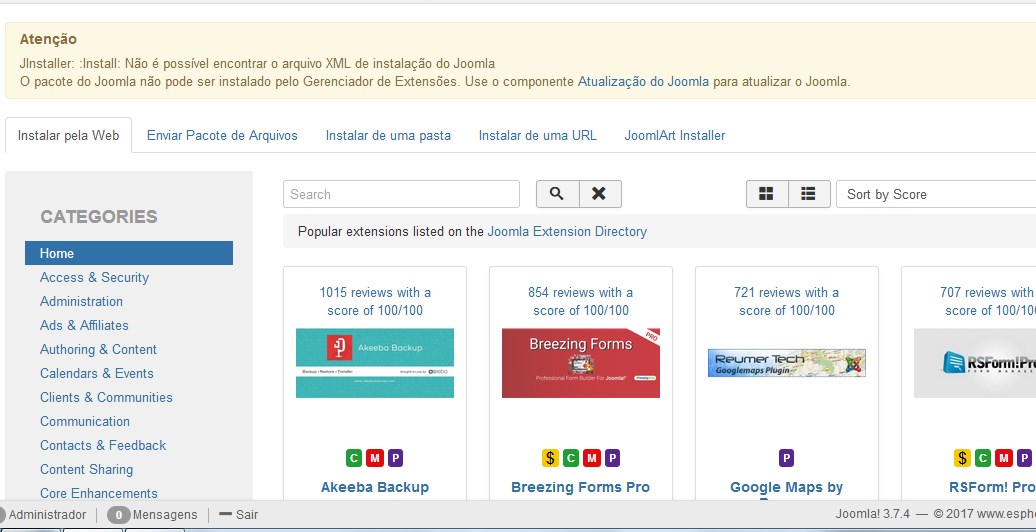Click the red M badge under Breezing Forms Pro
The width and height of the screenshot is (1036, 532).
591,458
